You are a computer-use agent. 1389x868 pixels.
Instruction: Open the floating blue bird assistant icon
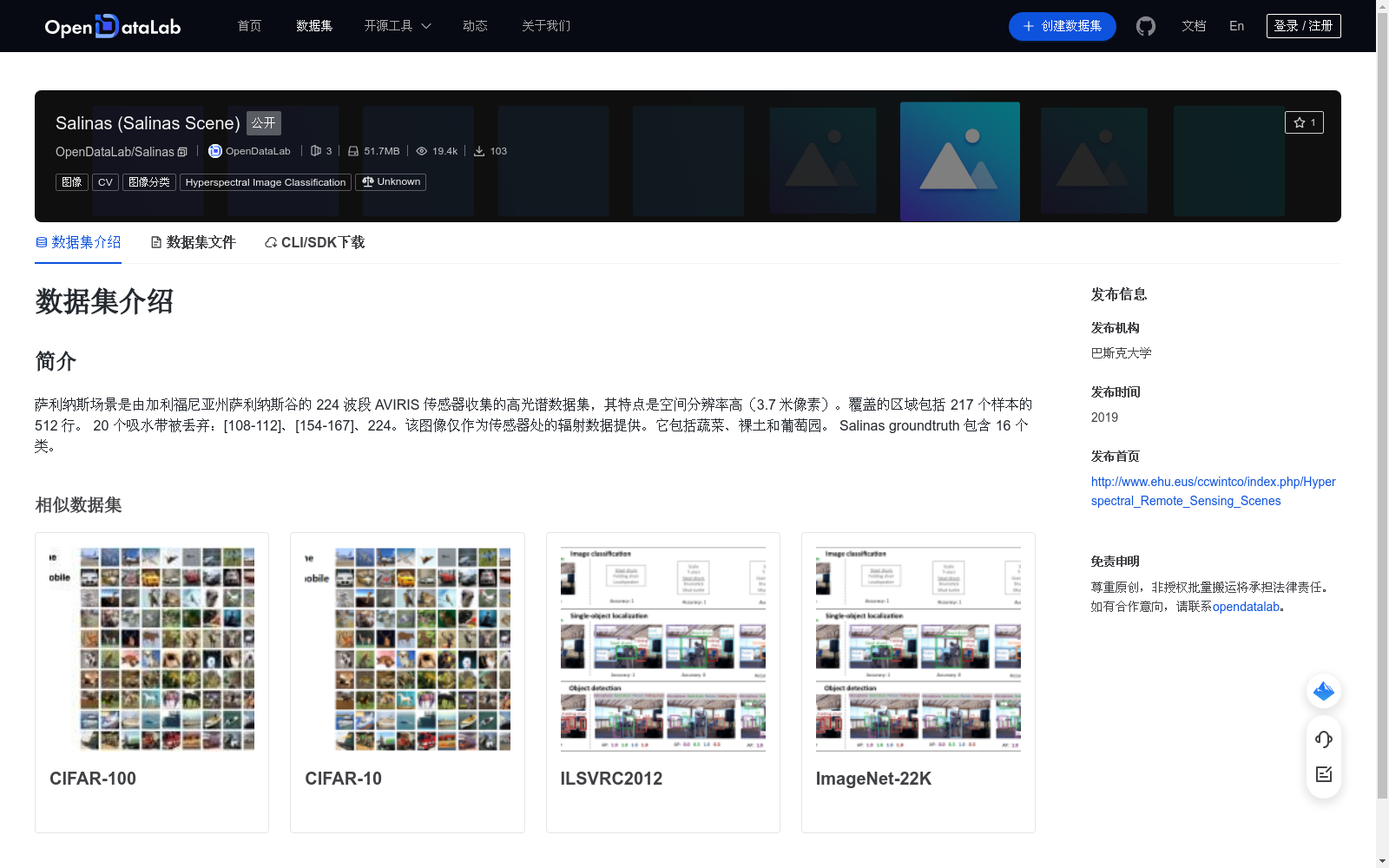1324,691
